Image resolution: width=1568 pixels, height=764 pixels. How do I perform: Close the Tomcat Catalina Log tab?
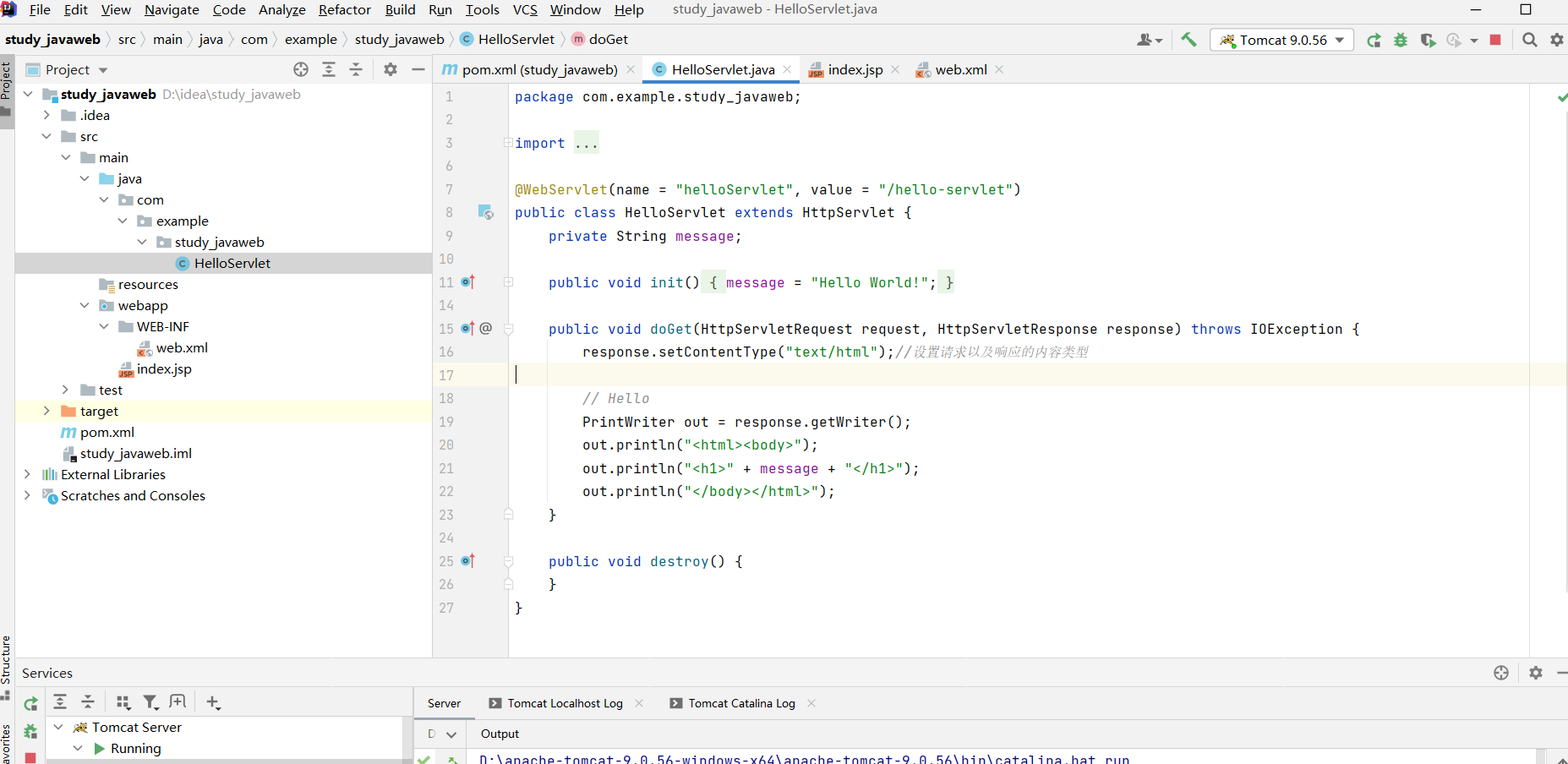811,703
